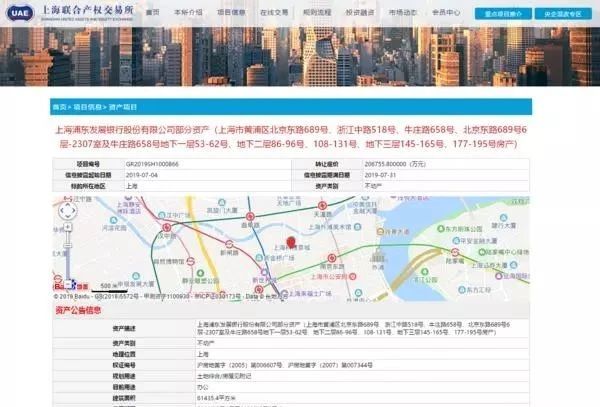Click the 自然博物馆 metro station icon
Screen dimensions: 600x407
coord(191,262)
